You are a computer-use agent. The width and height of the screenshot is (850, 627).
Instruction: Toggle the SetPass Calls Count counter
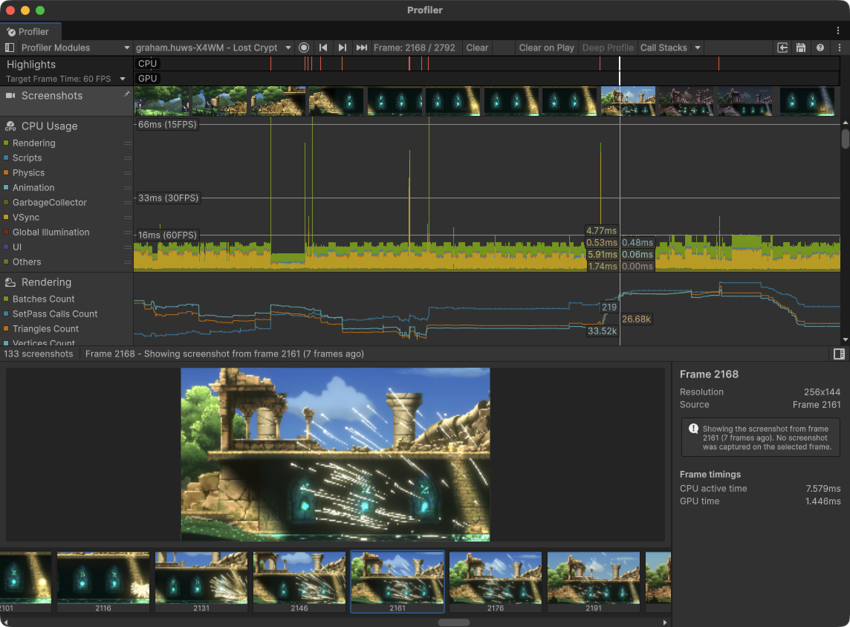point(6,314)
